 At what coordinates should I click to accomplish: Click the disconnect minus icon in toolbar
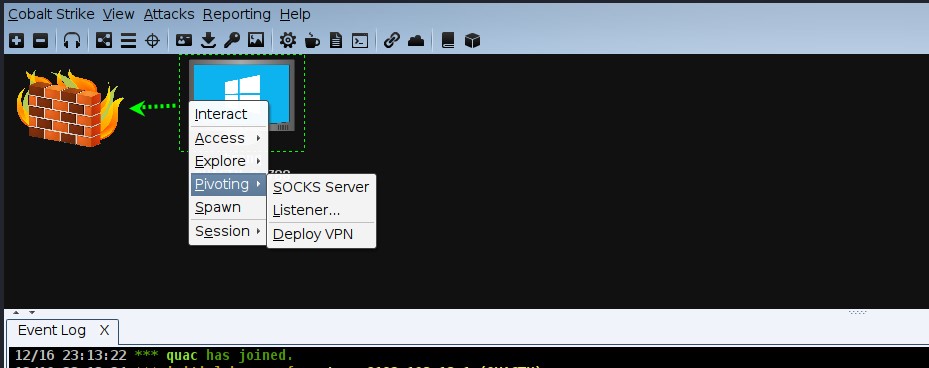point(40,40)
